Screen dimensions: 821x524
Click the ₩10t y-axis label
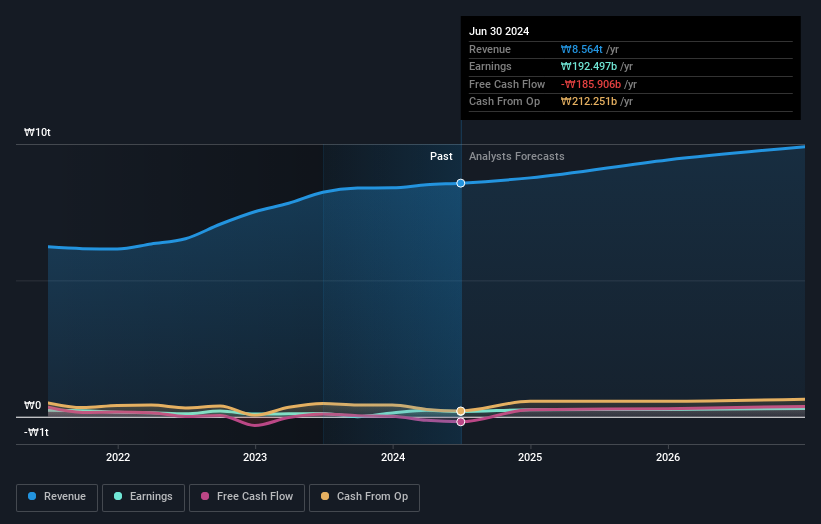37,132
